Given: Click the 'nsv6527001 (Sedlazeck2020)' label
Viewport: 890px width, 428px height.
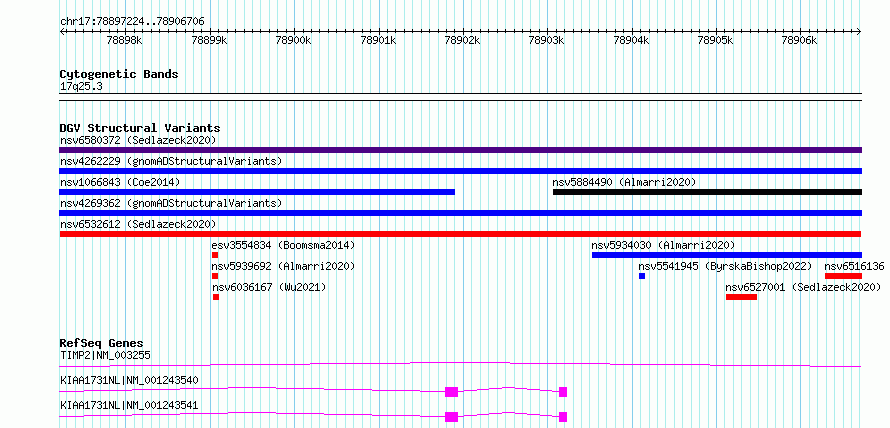Looking at the screenshot, I should click(803, 287).
